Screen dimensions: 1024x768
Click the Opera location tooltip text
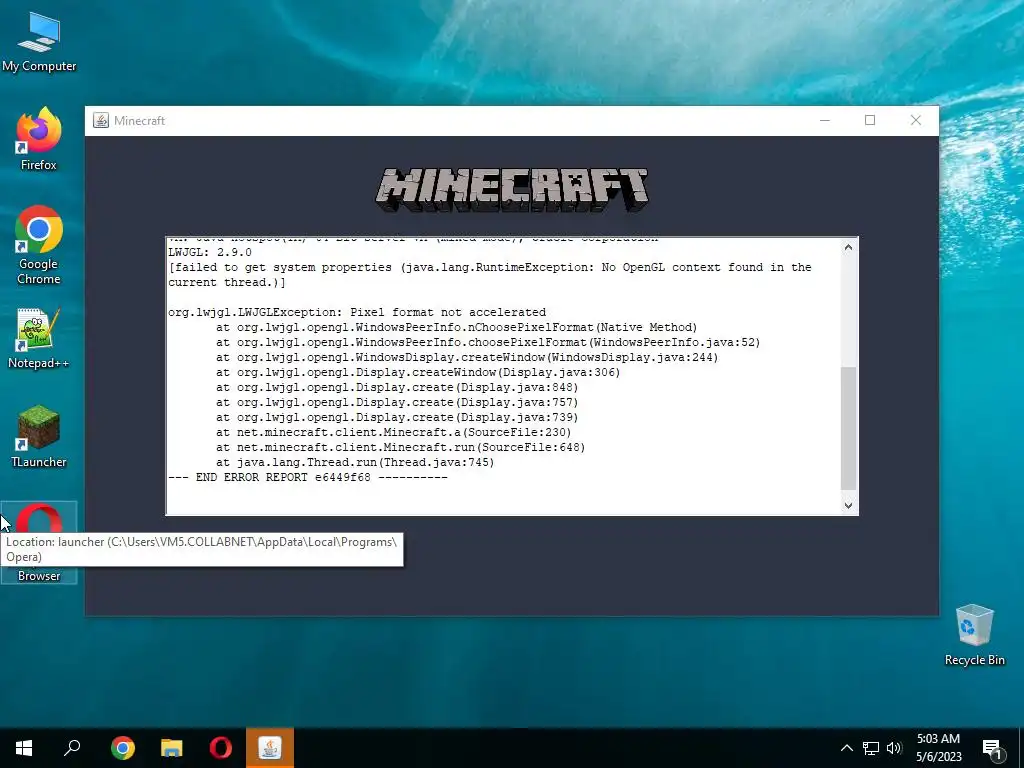click(202, 549)
